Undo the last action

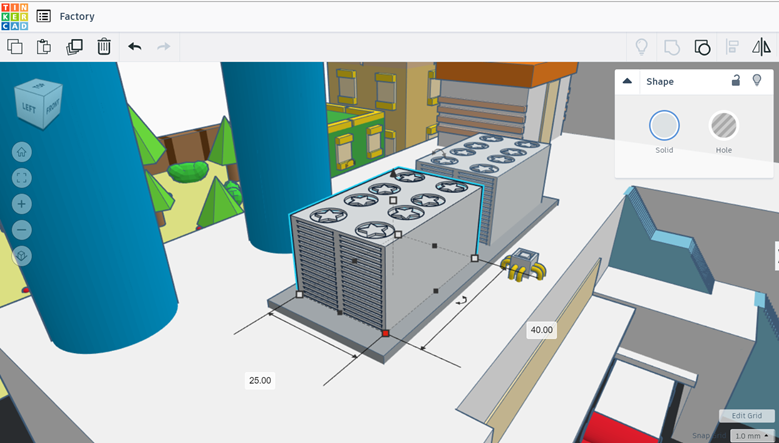135,47
